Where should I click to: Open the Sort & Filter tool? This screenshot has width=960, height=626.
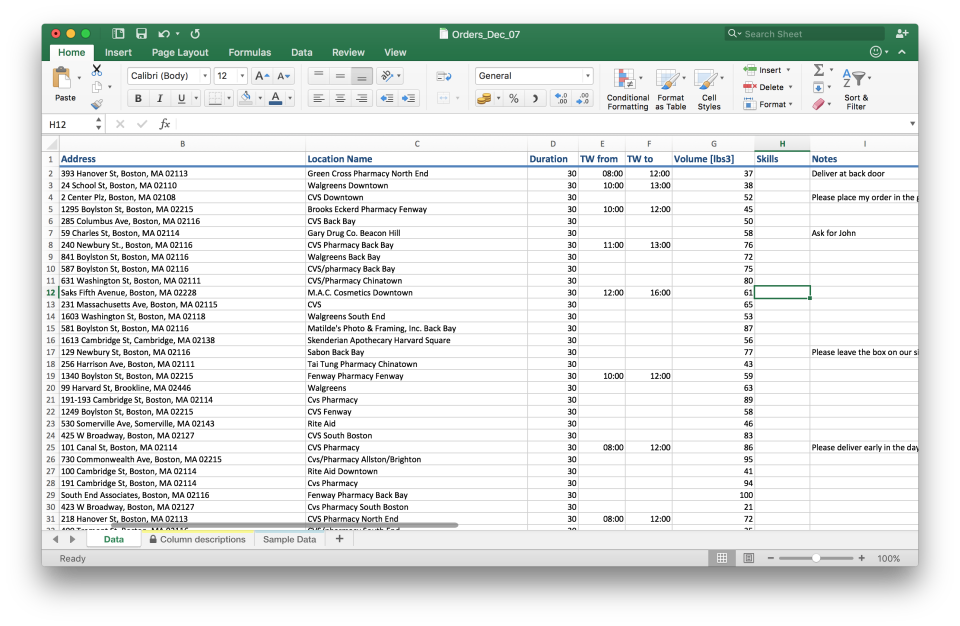(856, 89)
